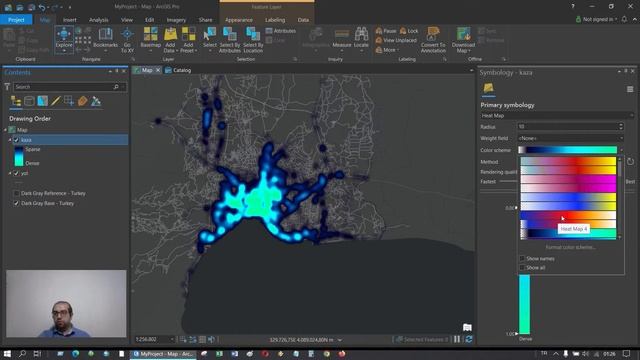This screenshot has height=360, width=640.
Task: Open the notifications bell icon
Action: (624, 19)
